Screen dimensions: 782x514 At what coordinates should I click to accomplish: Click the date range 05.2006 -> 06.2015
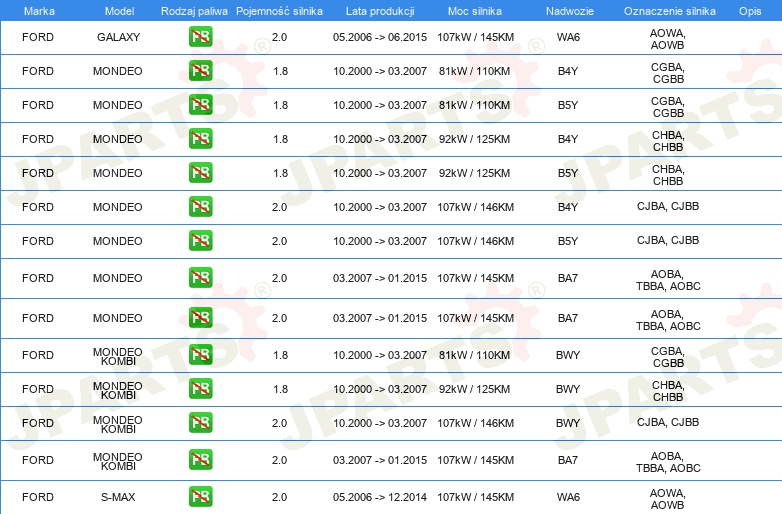[380, 37]
